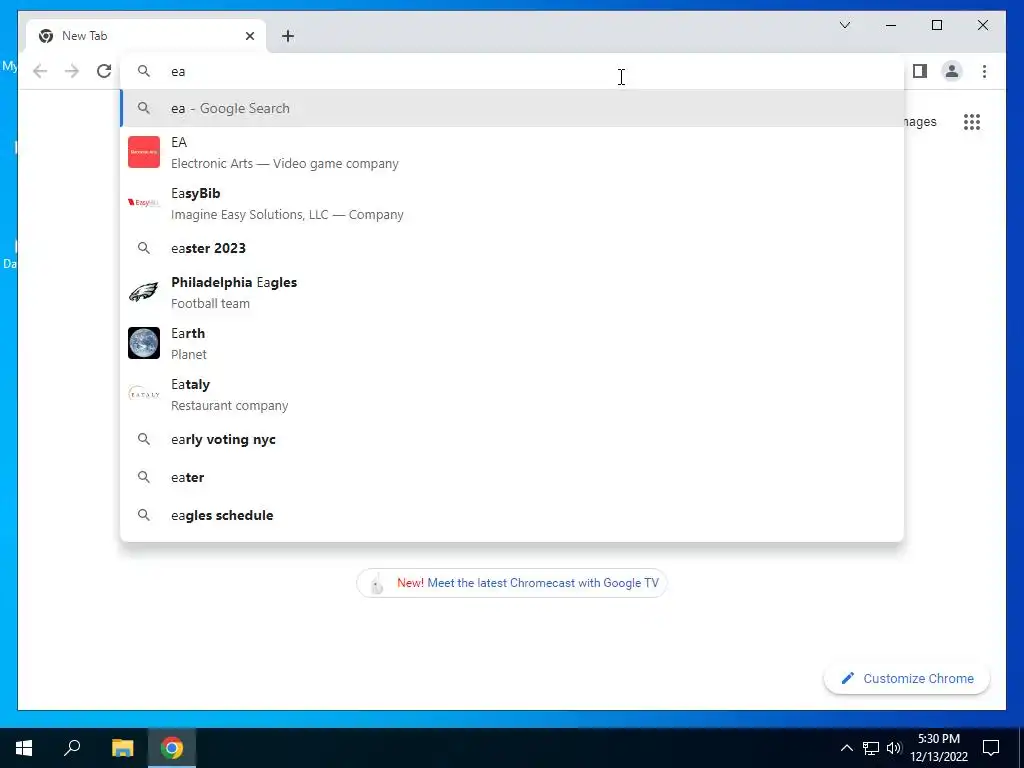Click the 'easter 2023' suggestion text
Image resolution: width=1024 pixels, height=768 pixels.
(x=208, y=248)
